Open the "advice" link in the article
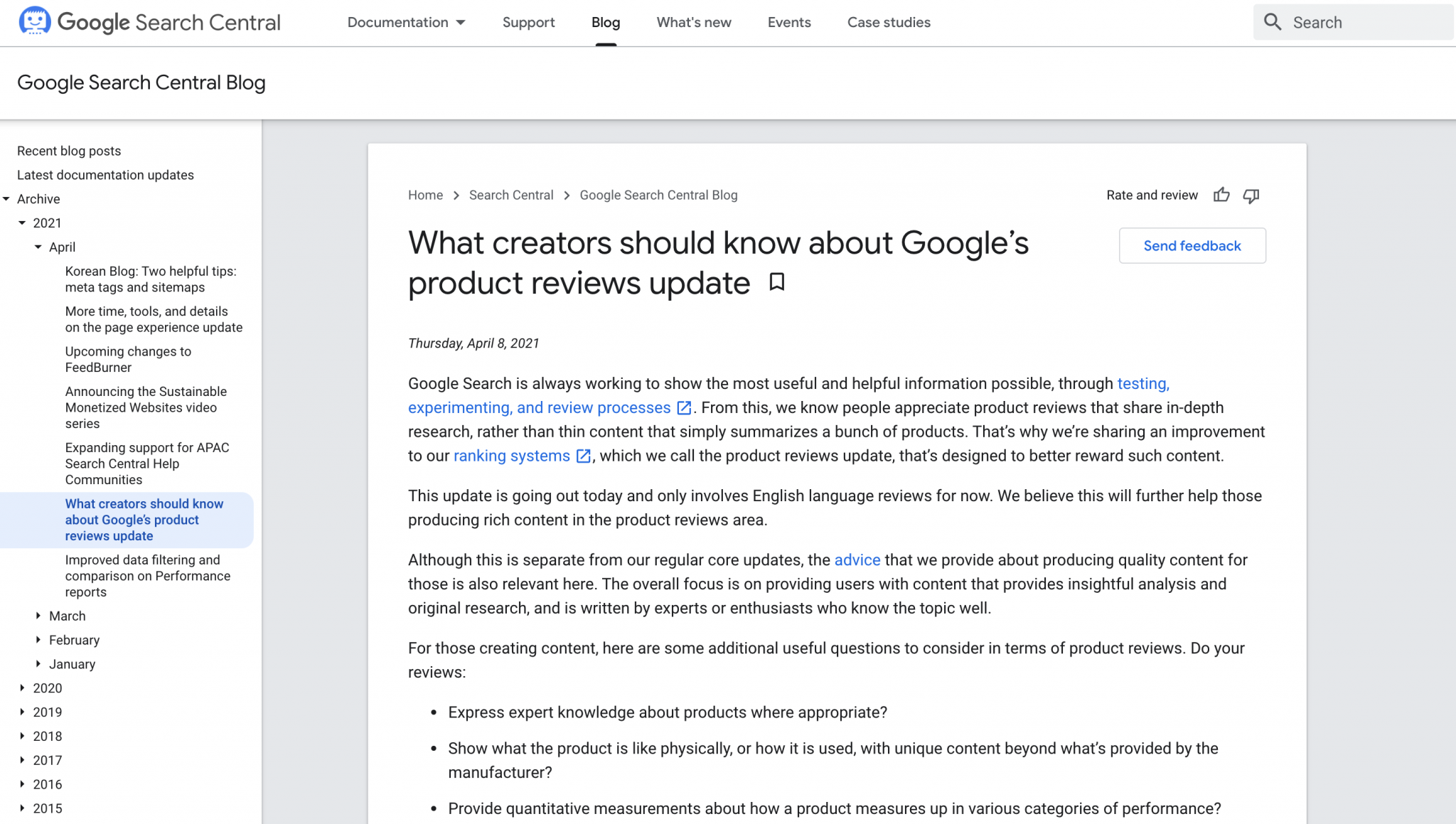 click(857, 560)
